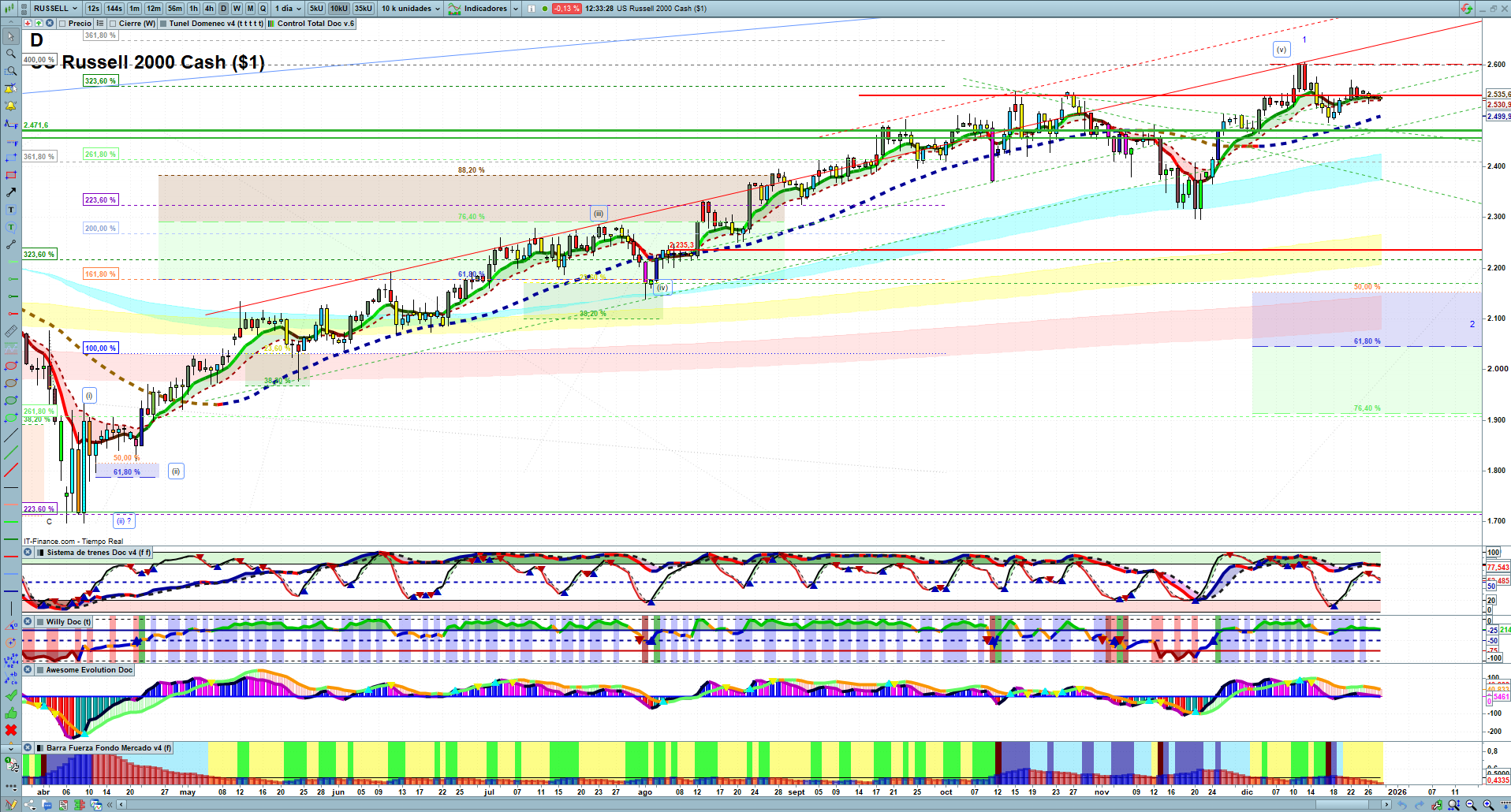Toggle the Cierre (W) checkbox
The height and width of the screenshot is (812, 1511).
pyautogui.click(x=113, y=24)
